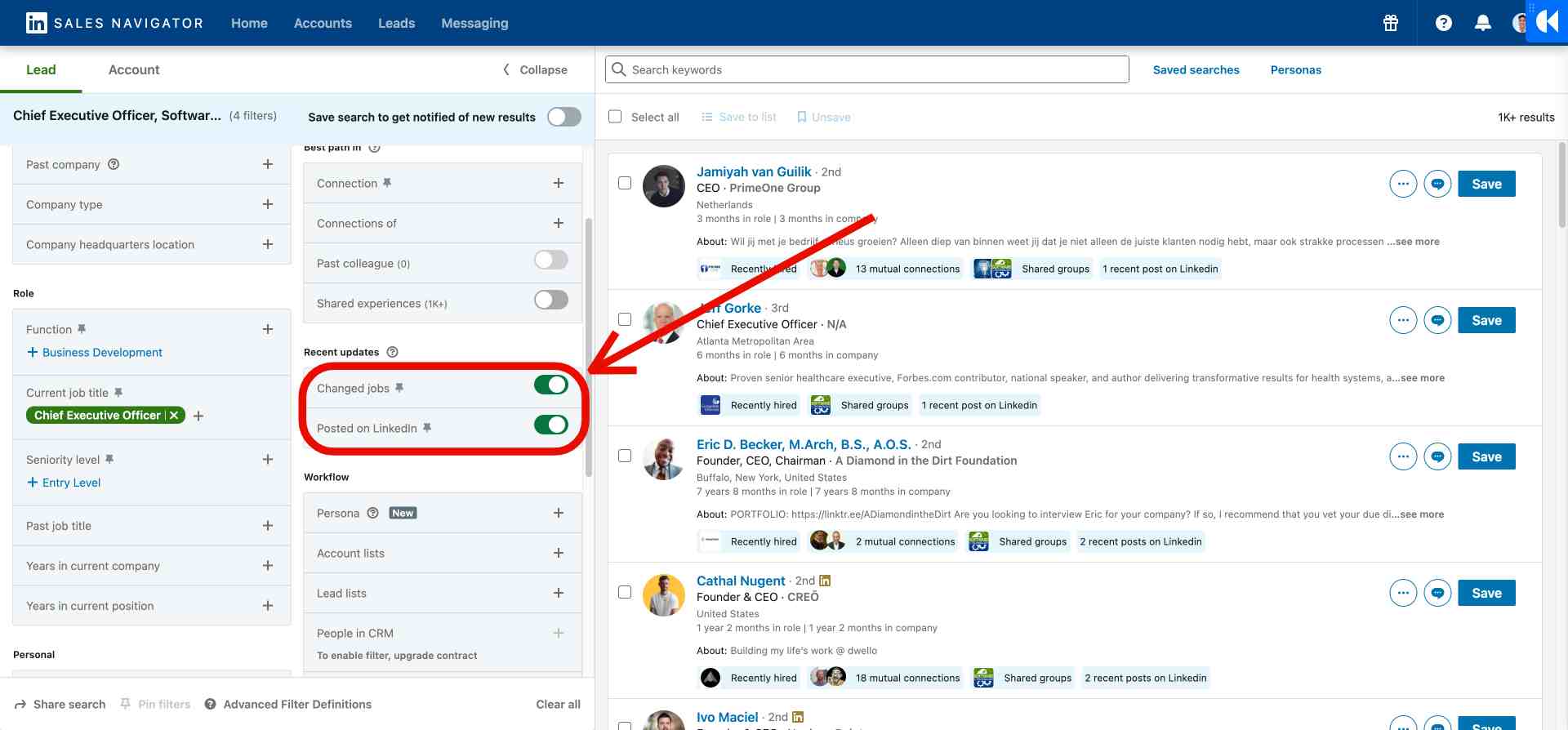
Task: Turn off Posted on LinkedIn toggle
Action: (551, 425)
